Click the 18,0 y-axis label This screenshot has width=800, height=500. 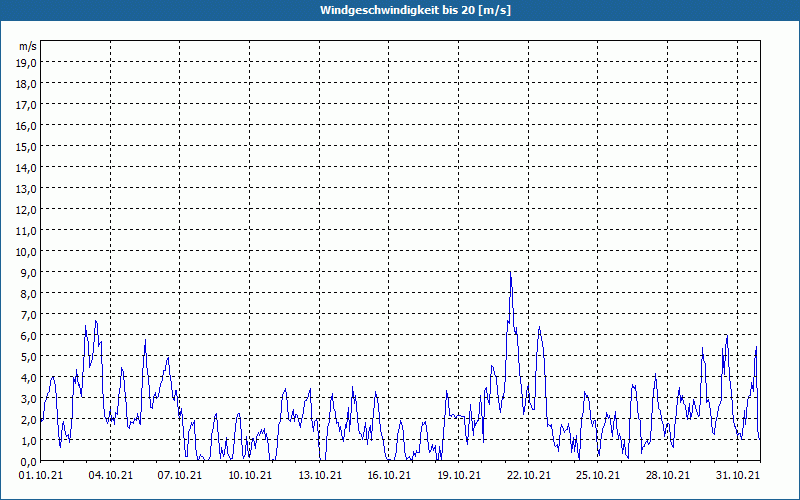click(27, 84)
